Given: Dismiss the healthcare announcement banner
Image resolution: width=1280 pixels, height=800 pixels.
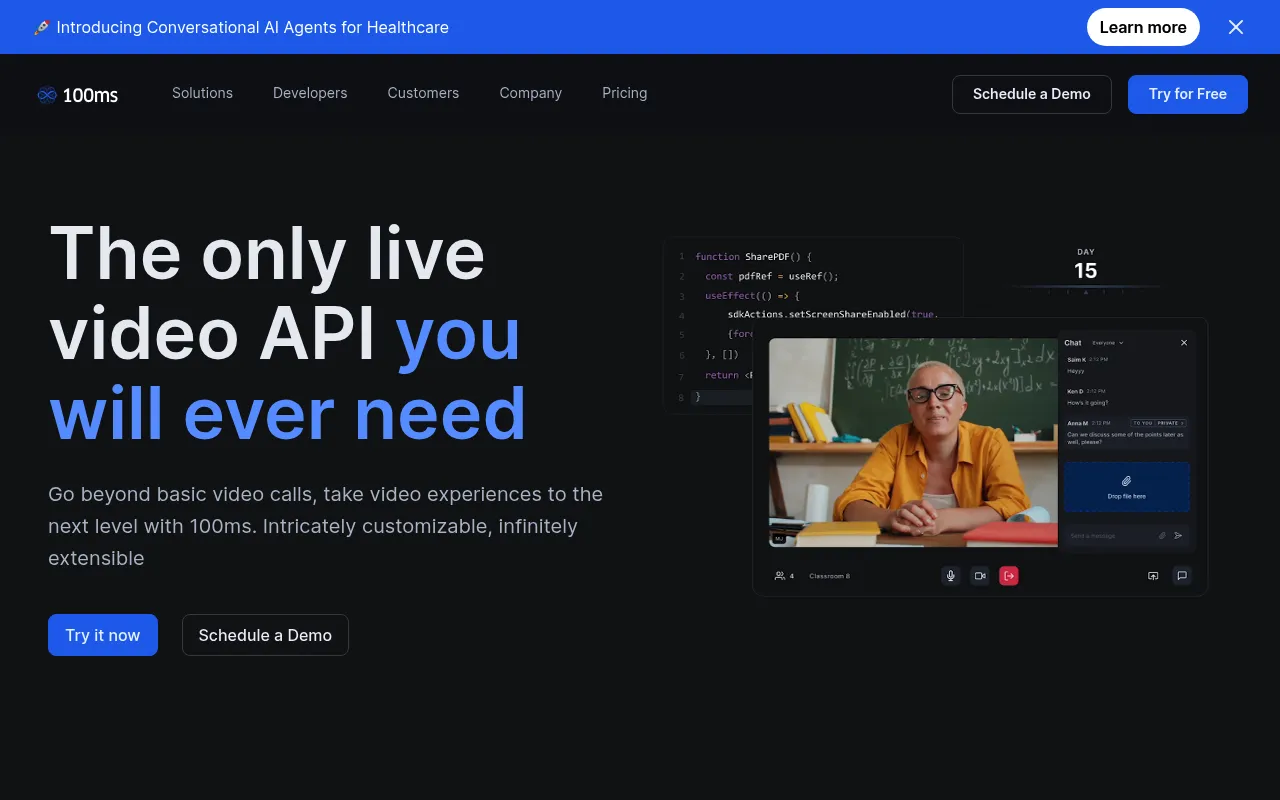Looking at the screenshot, I should [x=1236, y=27].
